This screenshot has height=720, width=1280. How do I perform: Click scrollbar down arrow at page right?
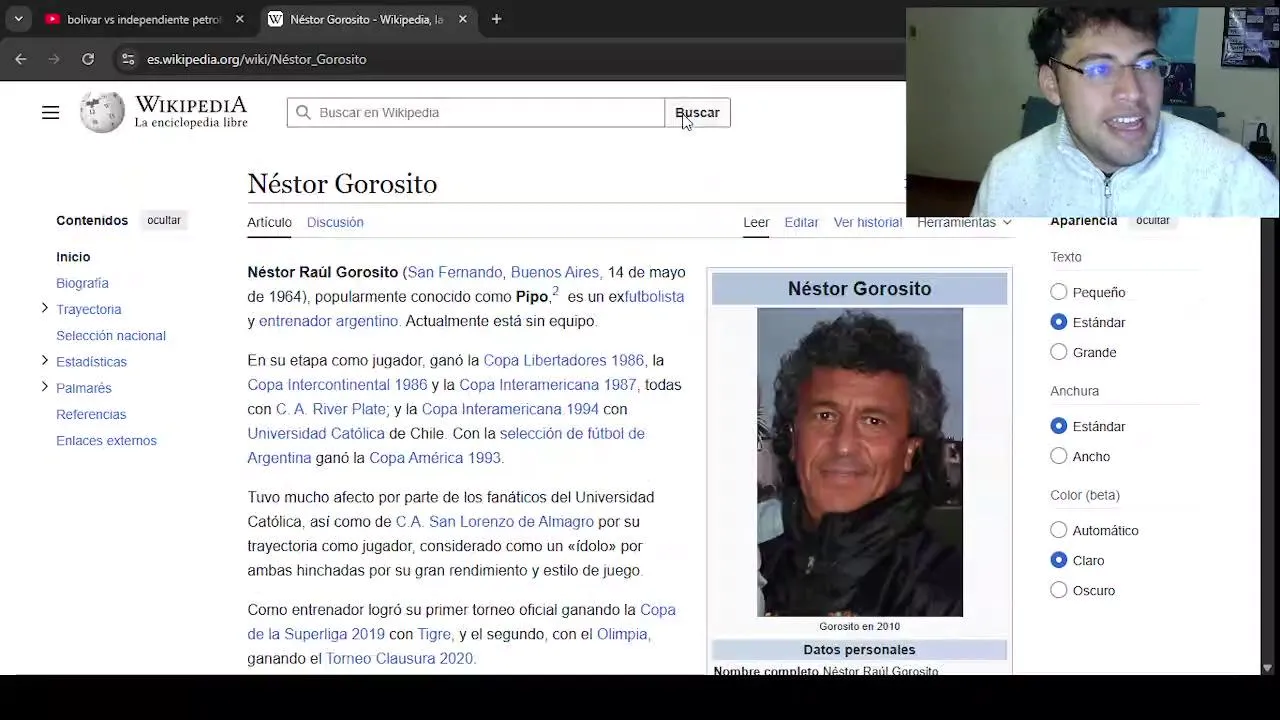click(1268, 667)
